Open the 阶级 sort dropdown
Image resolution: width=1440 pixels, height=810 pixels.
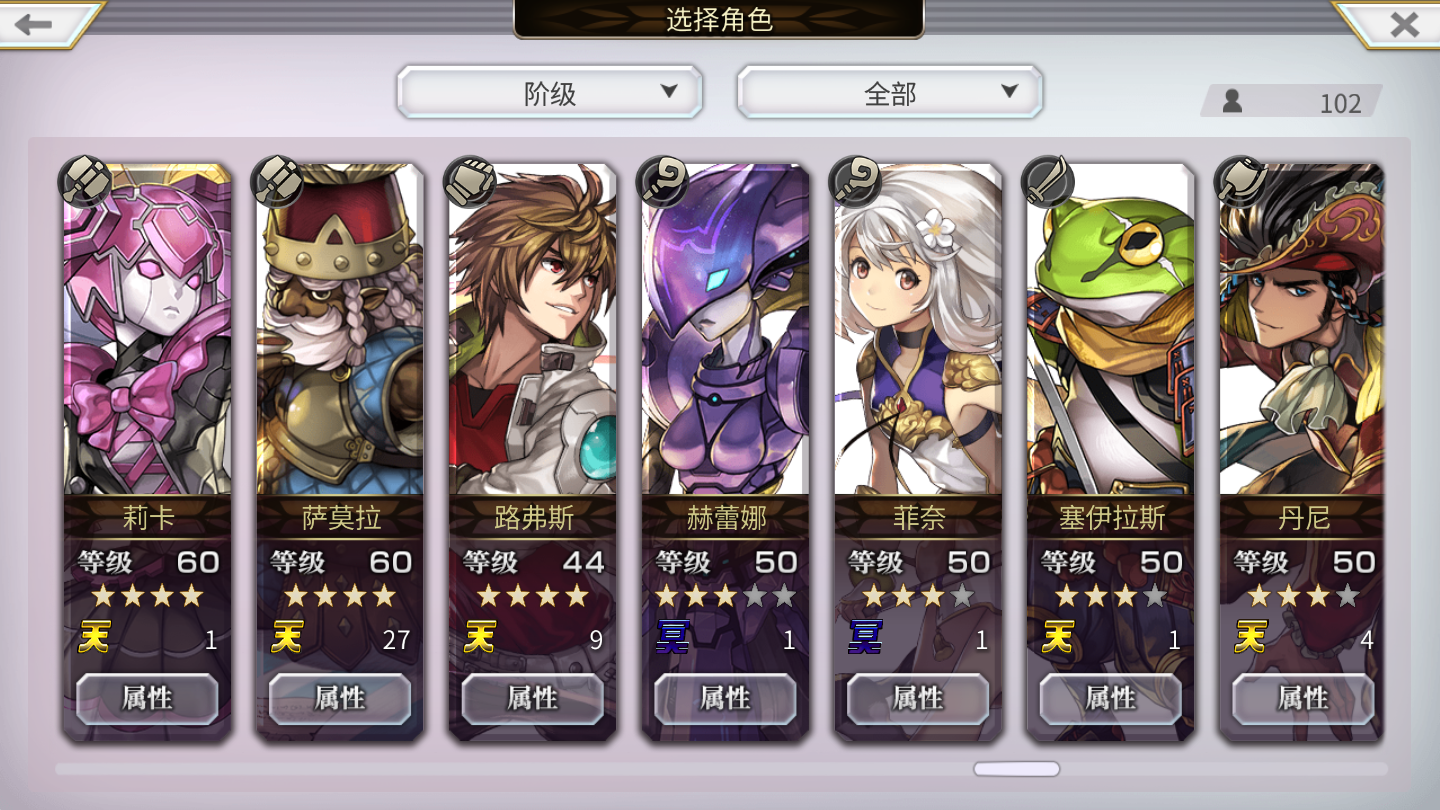tap(550, 93)
